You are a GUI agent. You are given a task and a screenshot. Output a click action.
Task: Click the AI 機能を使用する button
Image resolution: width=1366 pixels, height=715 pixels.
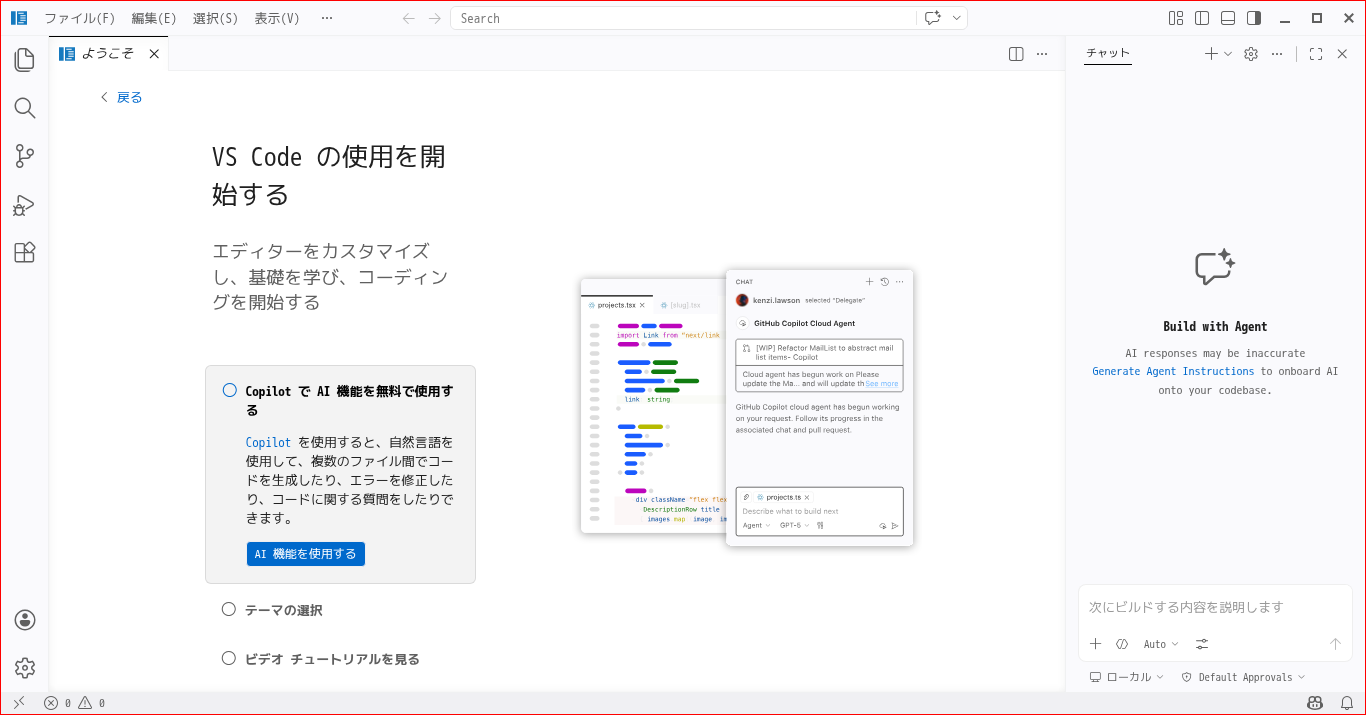[x=306, y=554]
